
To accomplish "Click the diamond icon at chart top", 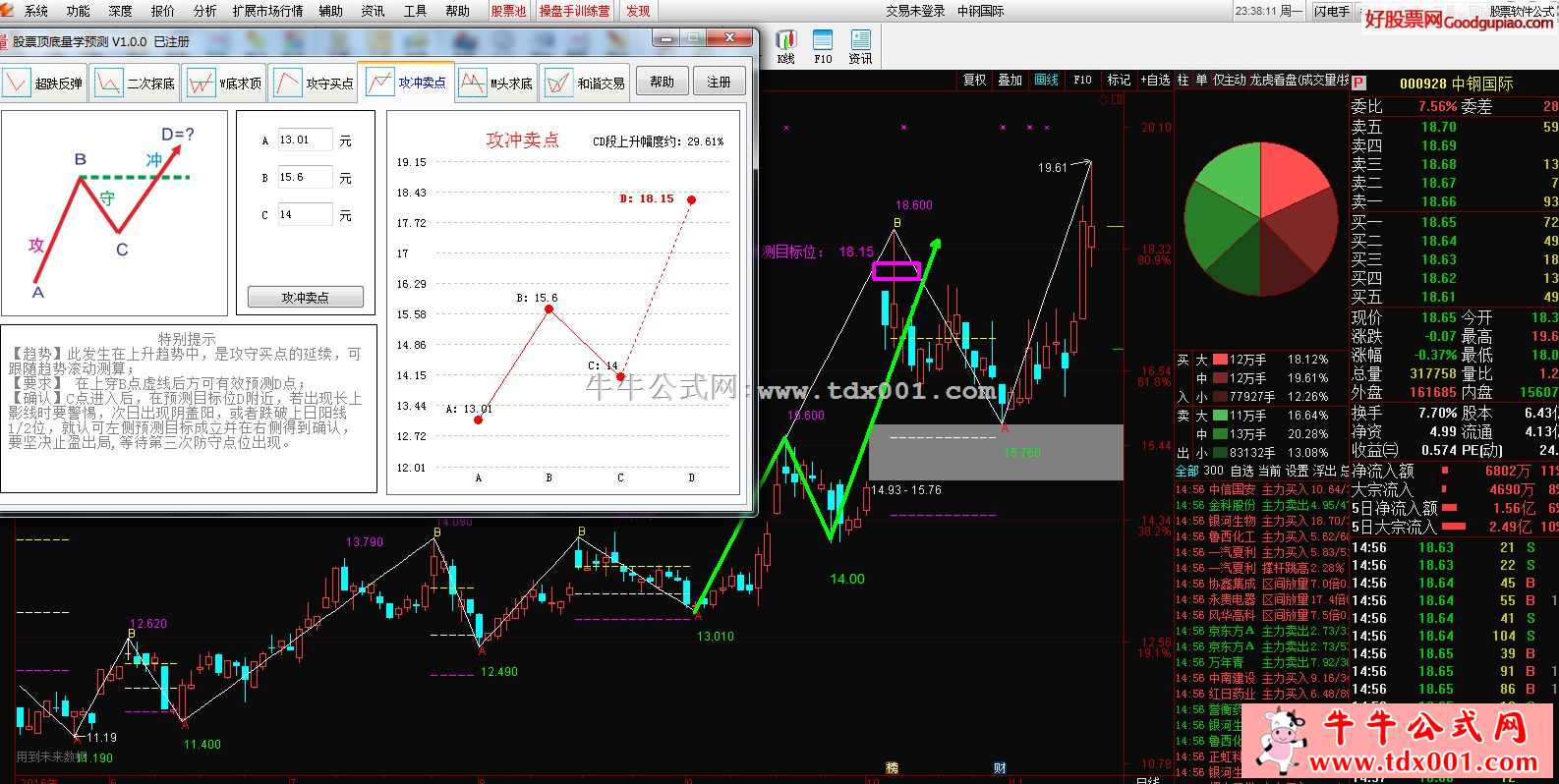I will coord(1103,99).
